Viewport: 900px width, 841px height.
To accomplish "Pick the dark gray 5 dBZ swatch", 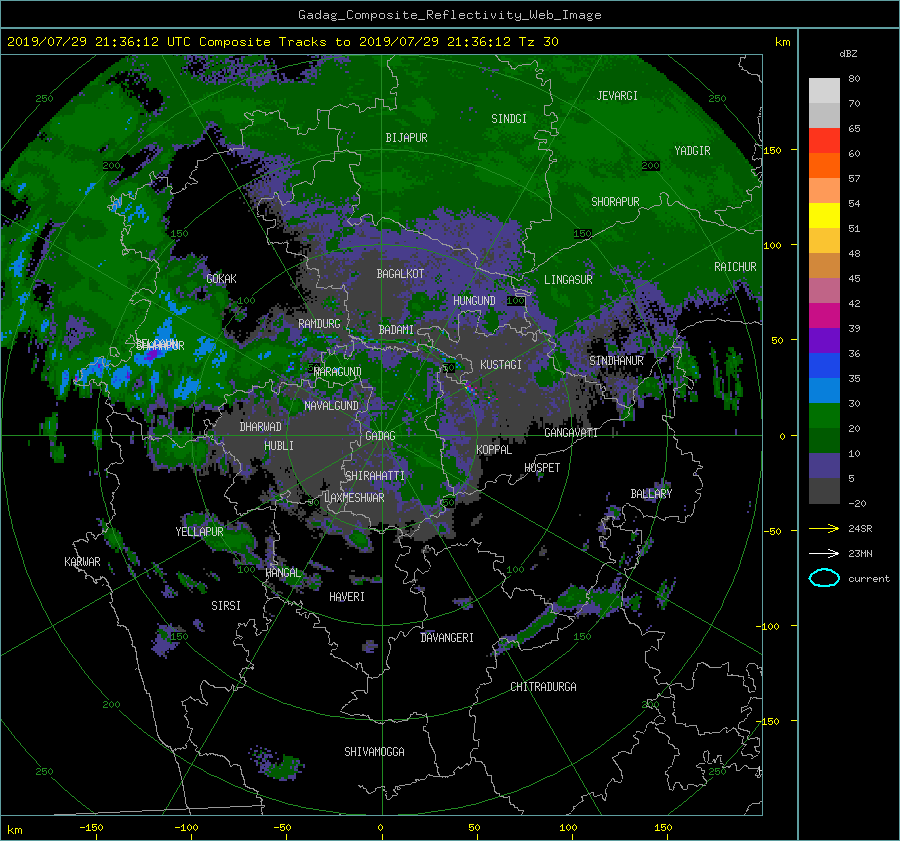I will coord(824,490).
